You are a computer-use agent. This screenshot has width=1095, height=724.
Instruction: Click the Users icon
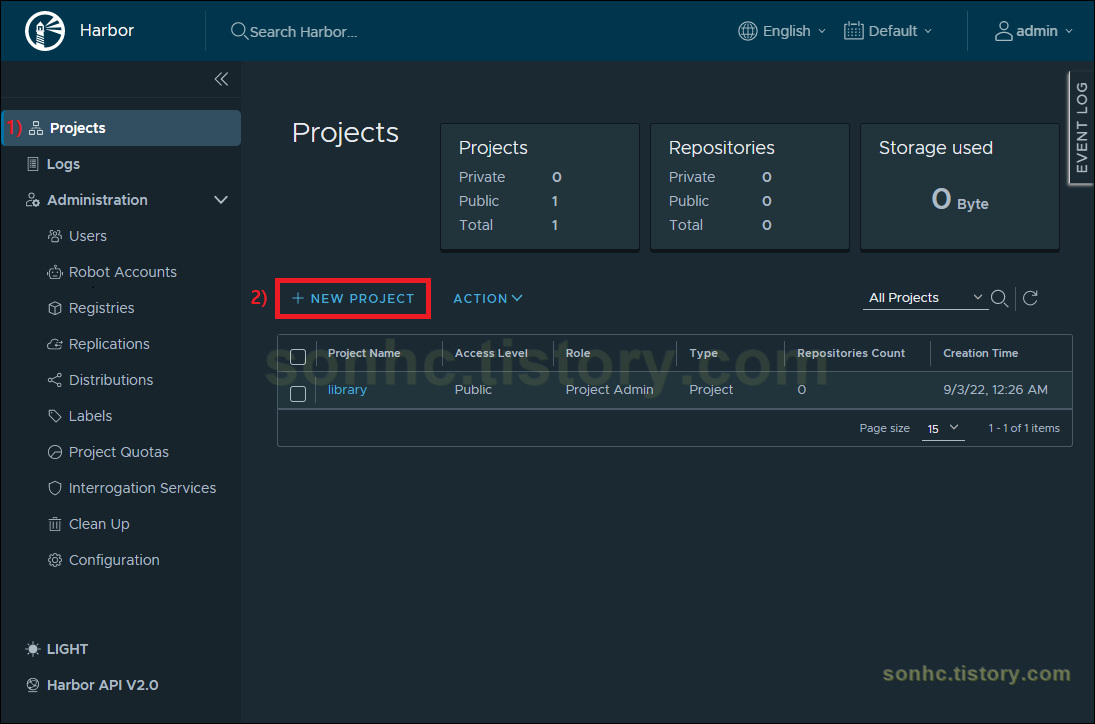(54, 236)
